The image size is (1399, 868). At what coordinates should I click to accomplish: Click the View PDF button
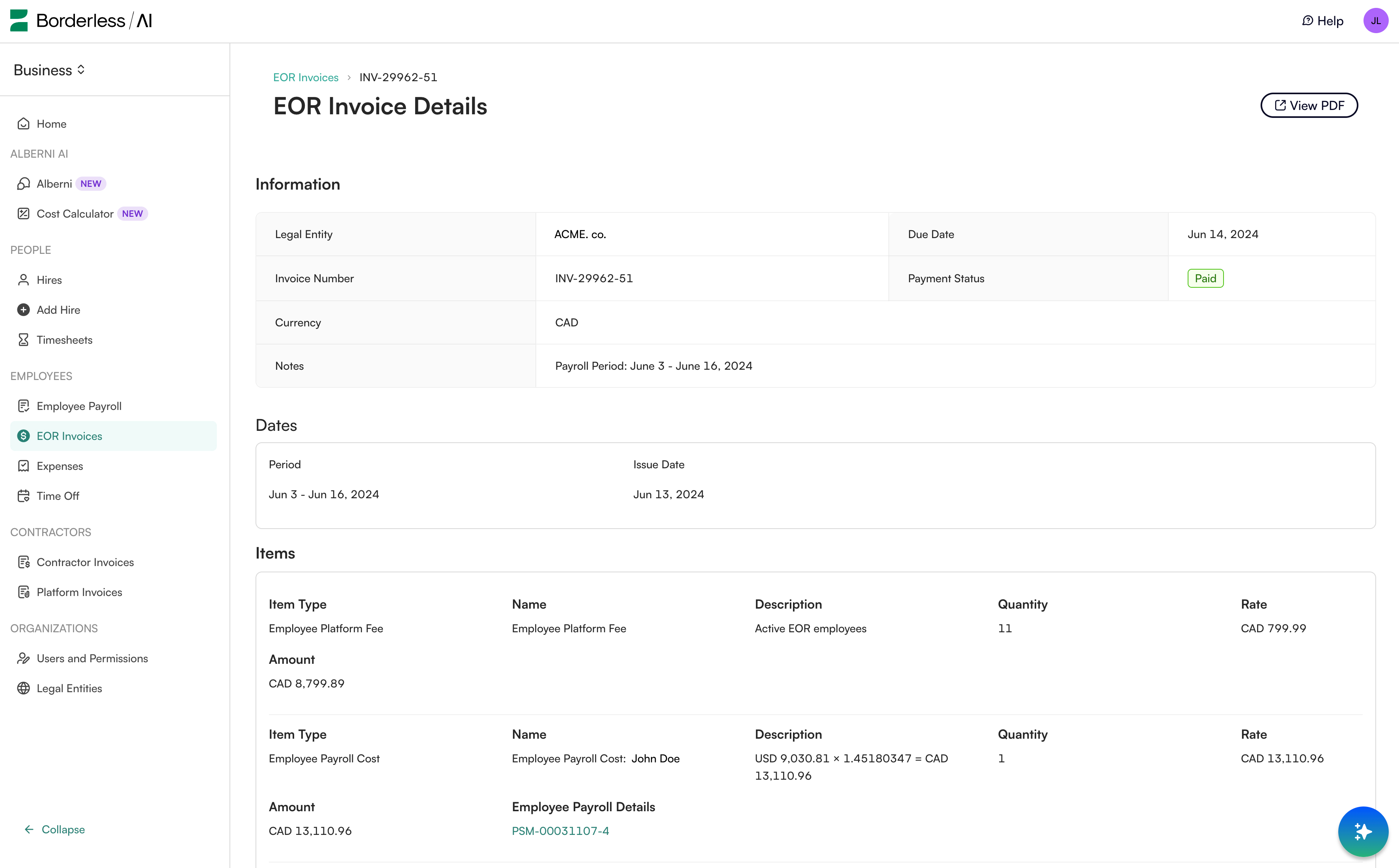point(1309,105)
